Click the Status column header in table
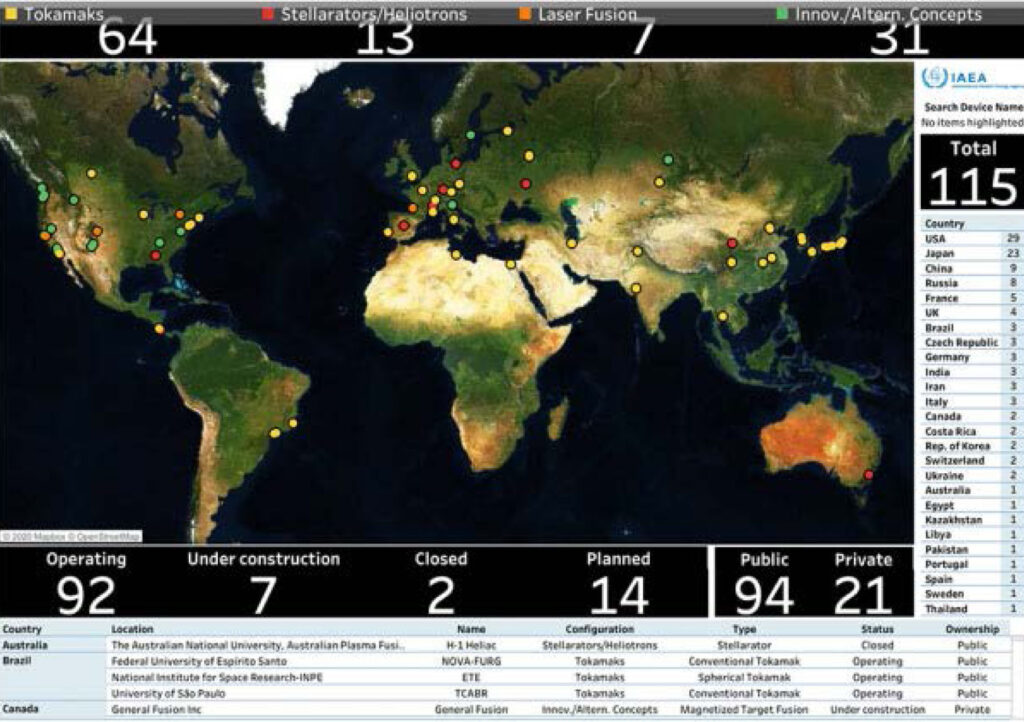Viewport: 1024px width, 722px height. pyautogui.click(x=877, y=629)
